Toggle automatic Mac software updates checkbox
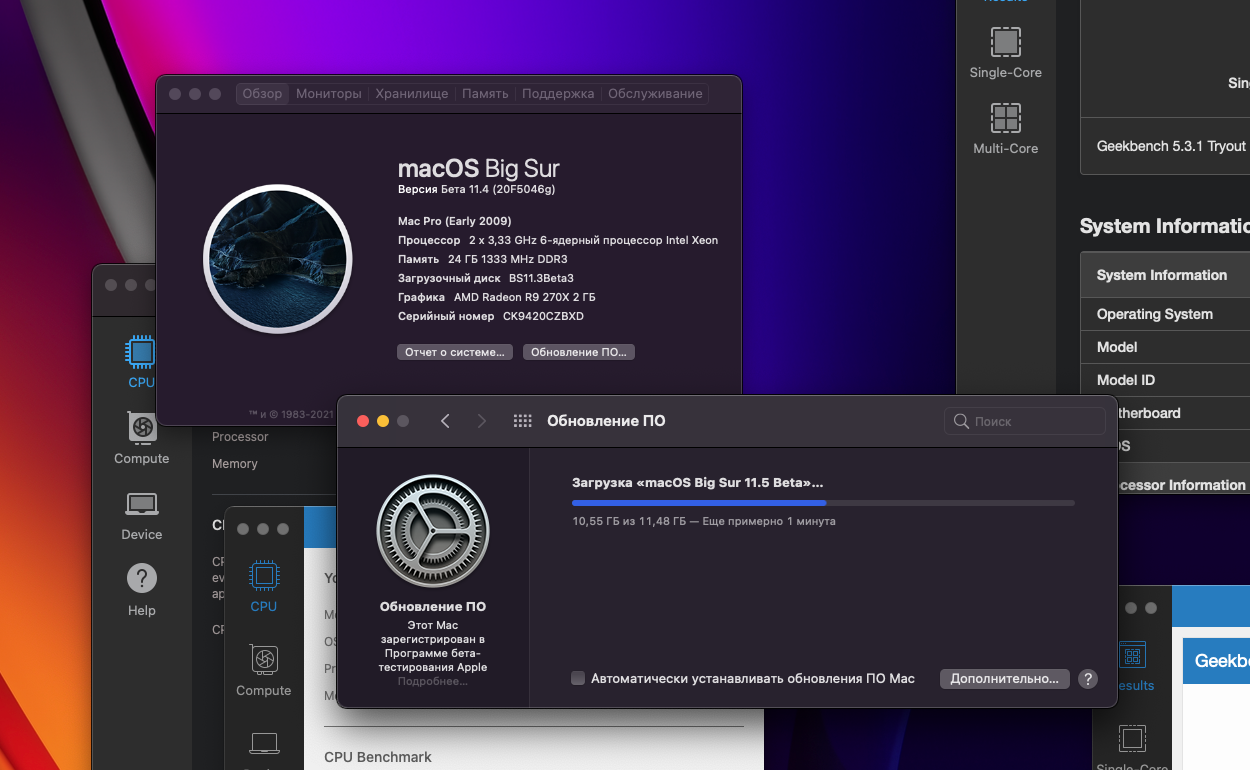 click(578, 678)
